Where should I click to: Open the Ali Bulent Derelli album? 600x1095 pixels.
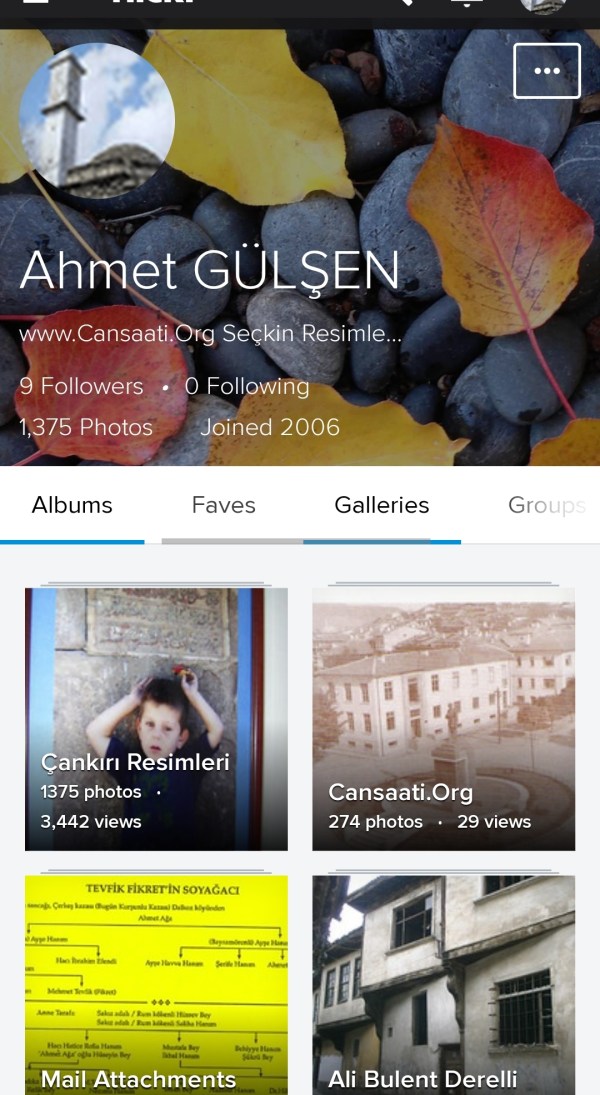click(x=443, y=985)
